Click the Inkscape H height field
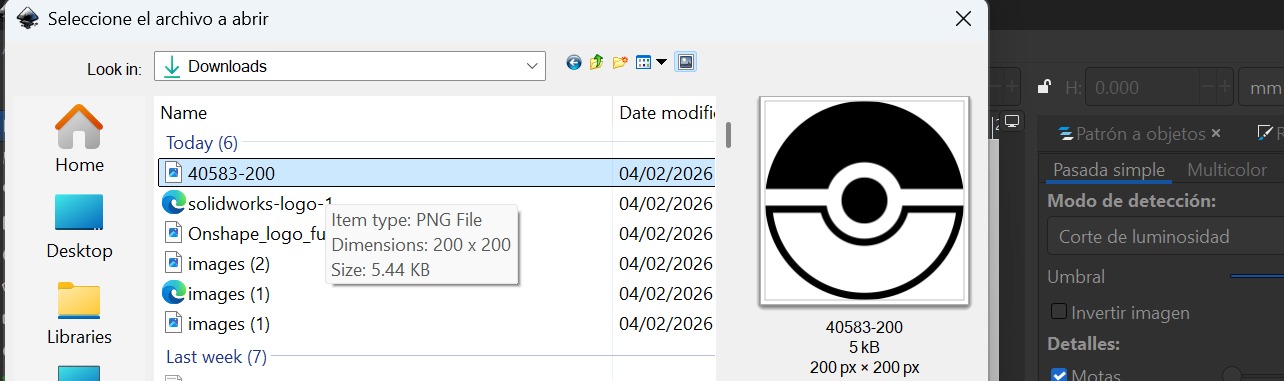 click(x=1140, y=87)
